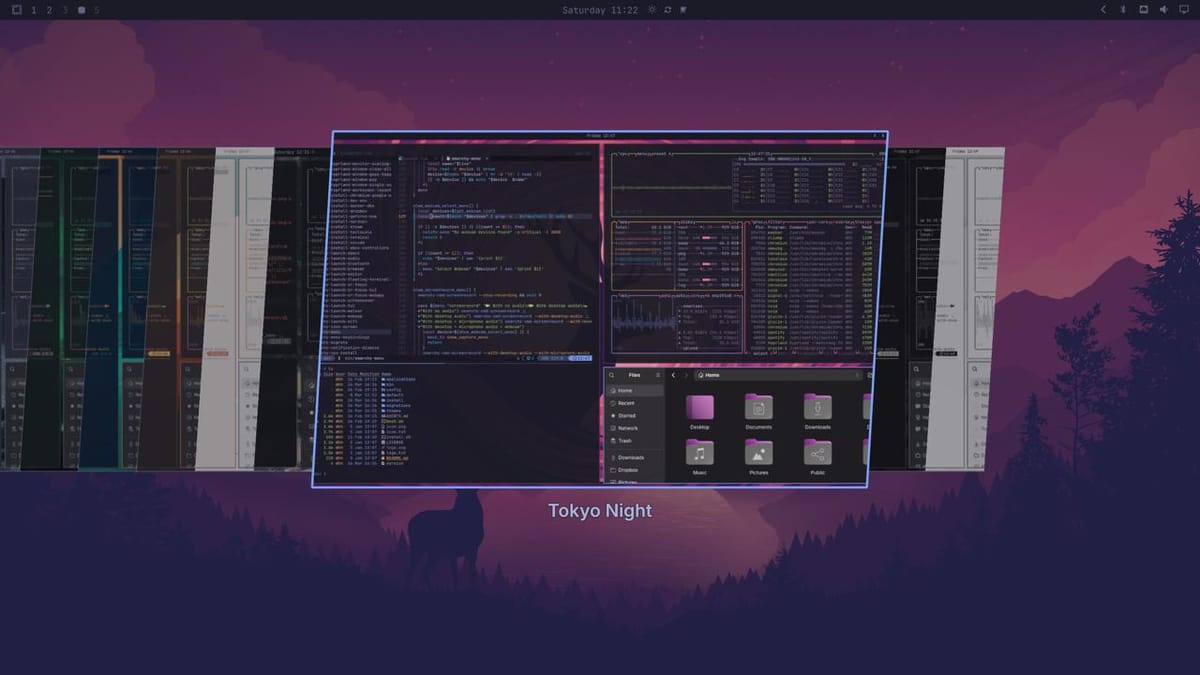Select Home in the Files sidebar
Viewport: 1200px width, 675px height.
coord(635,391)
